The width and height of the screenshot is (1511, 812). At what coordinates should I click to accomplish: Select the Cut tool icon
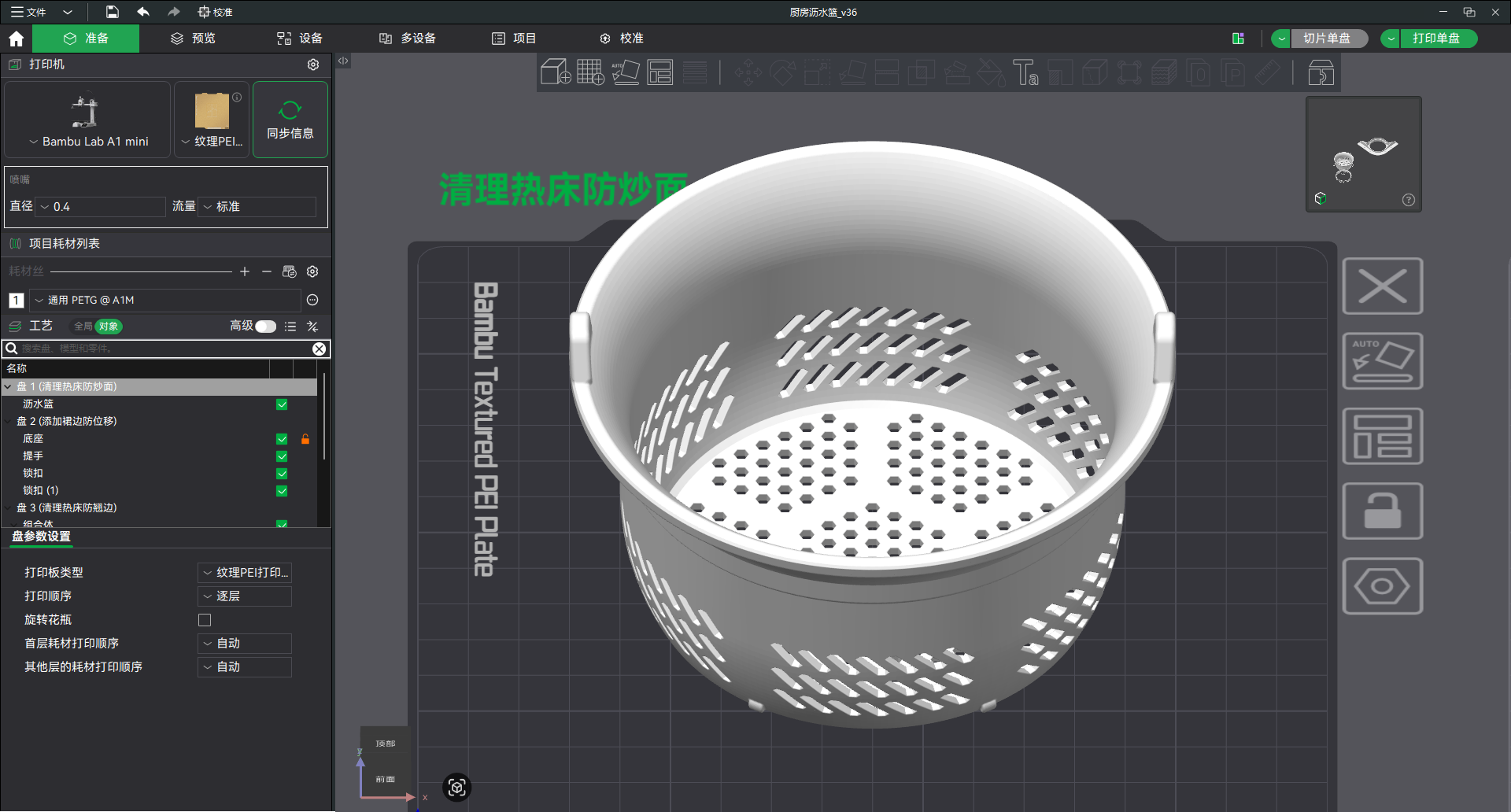click(887, 72)
